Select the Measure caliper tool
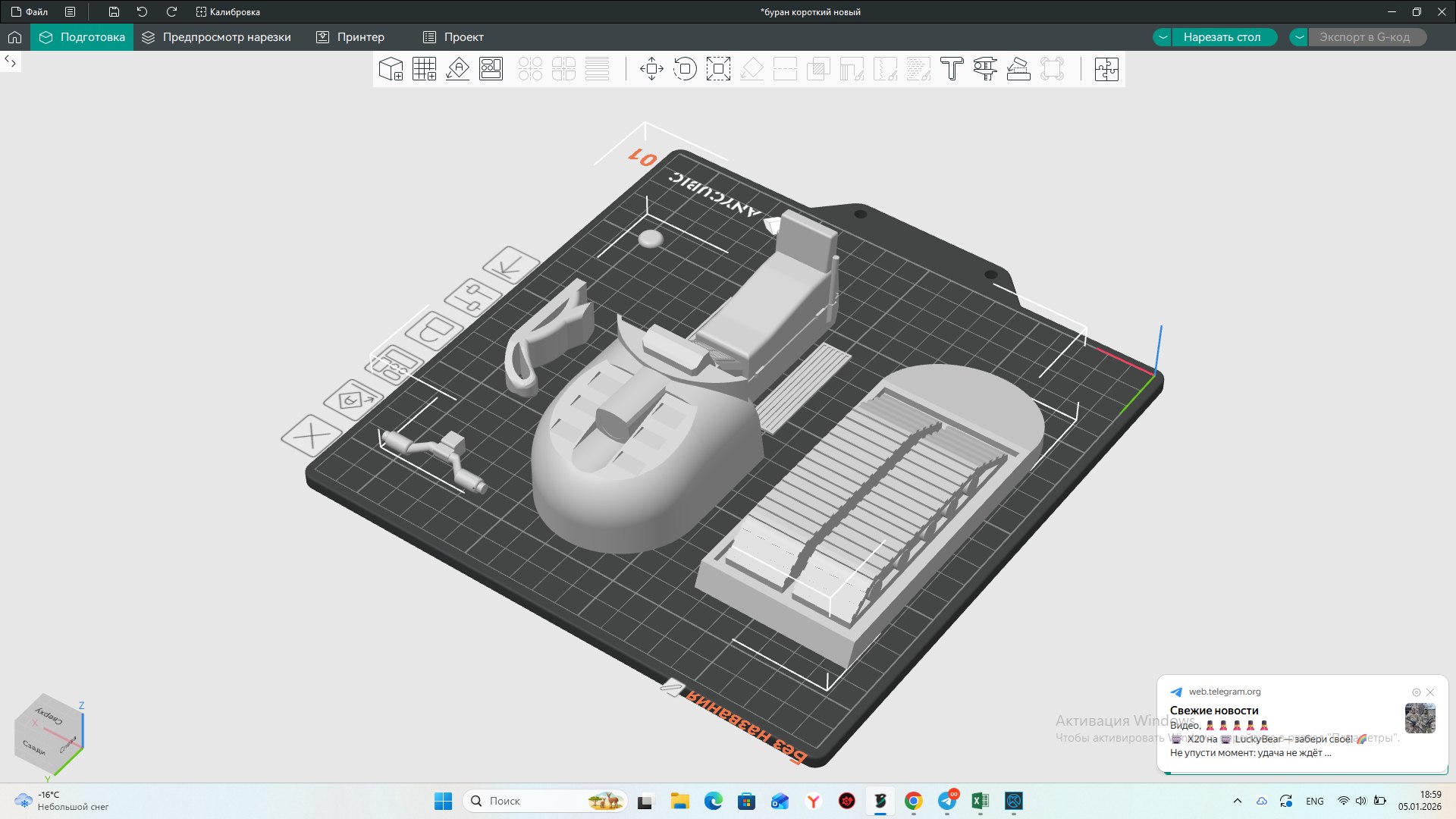 (985, 69)
